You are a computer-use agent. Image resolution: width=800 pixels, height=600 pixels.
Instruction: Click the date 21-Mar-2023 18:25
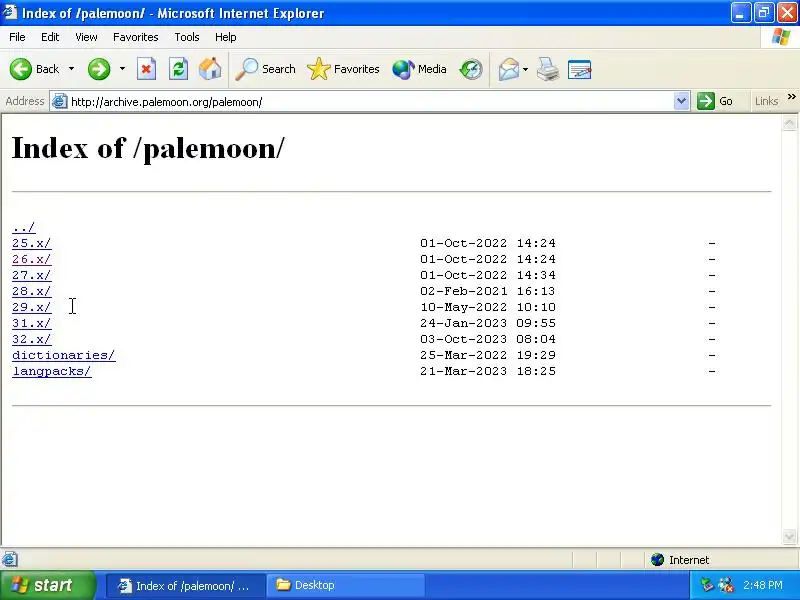pyautogui.click(x=488, y=371)
